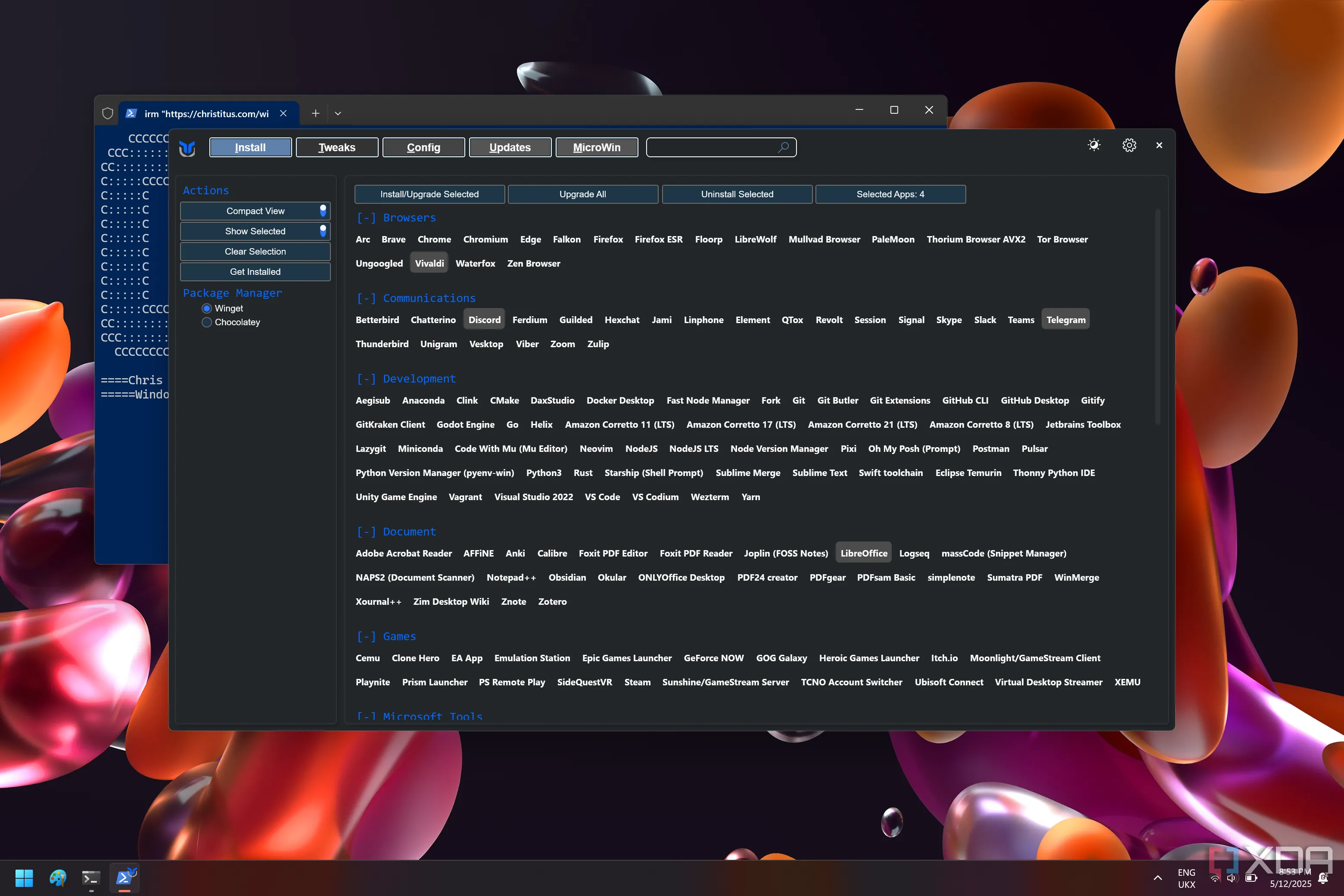
Task: Click the vertical scrollbar in the app list
Action: pyautogui.click(x=1158, y=318)
